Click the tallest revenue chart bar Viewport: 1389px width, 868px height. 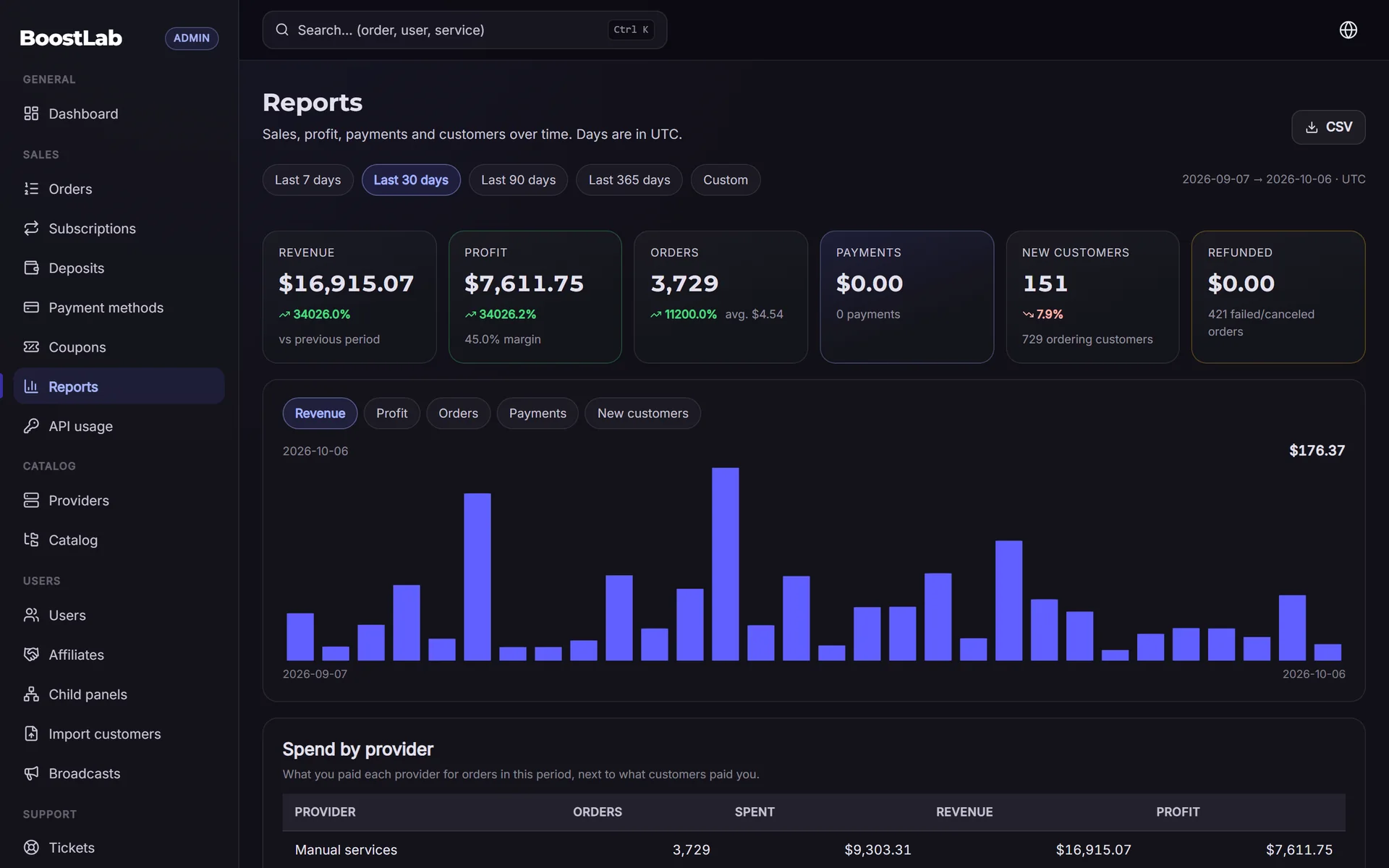coord(726,564)
